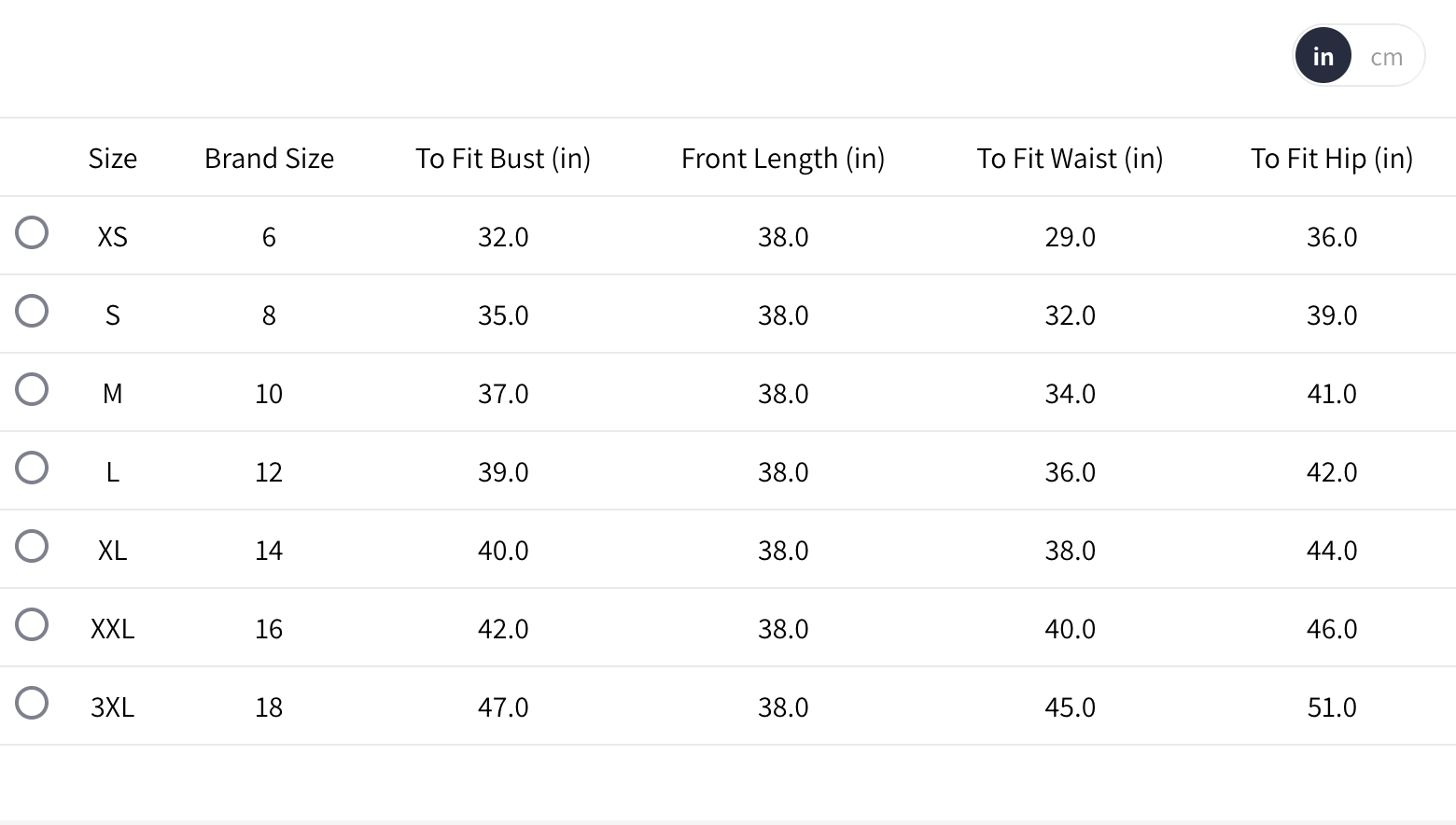The height and width of the screenshot is (825, 1456).
Task: Select the XL size radio button
Action: tap(32, 546)
